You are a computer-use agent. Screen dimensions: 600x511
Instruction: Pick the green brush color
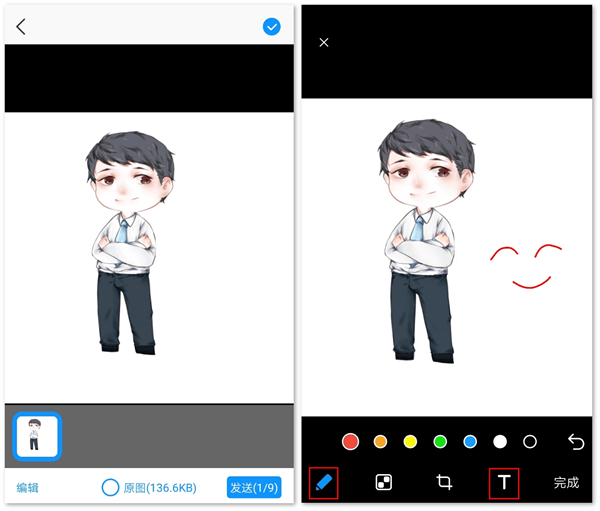440,441
